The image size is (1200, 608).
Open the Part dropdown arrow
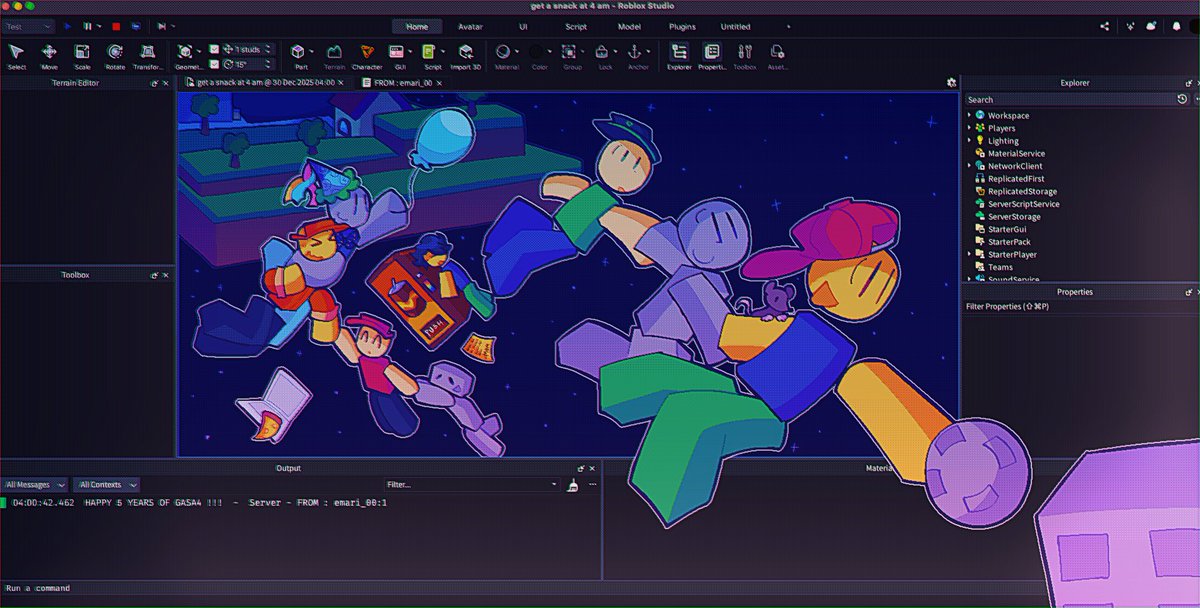click(313, 52)
